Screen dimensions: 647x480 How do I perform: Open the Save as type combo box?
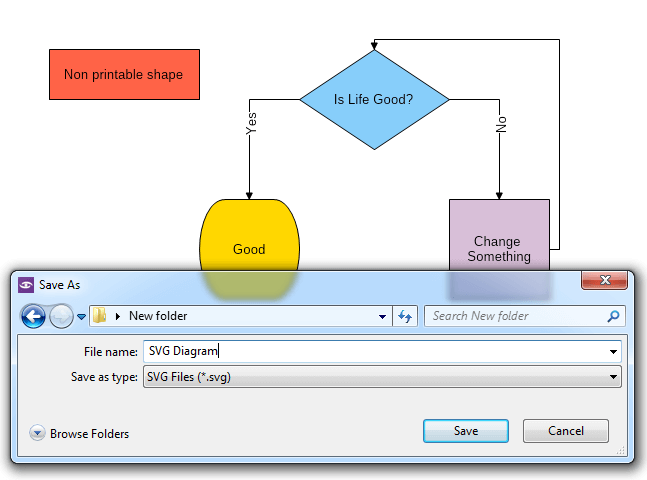click(x=381, y=377)
